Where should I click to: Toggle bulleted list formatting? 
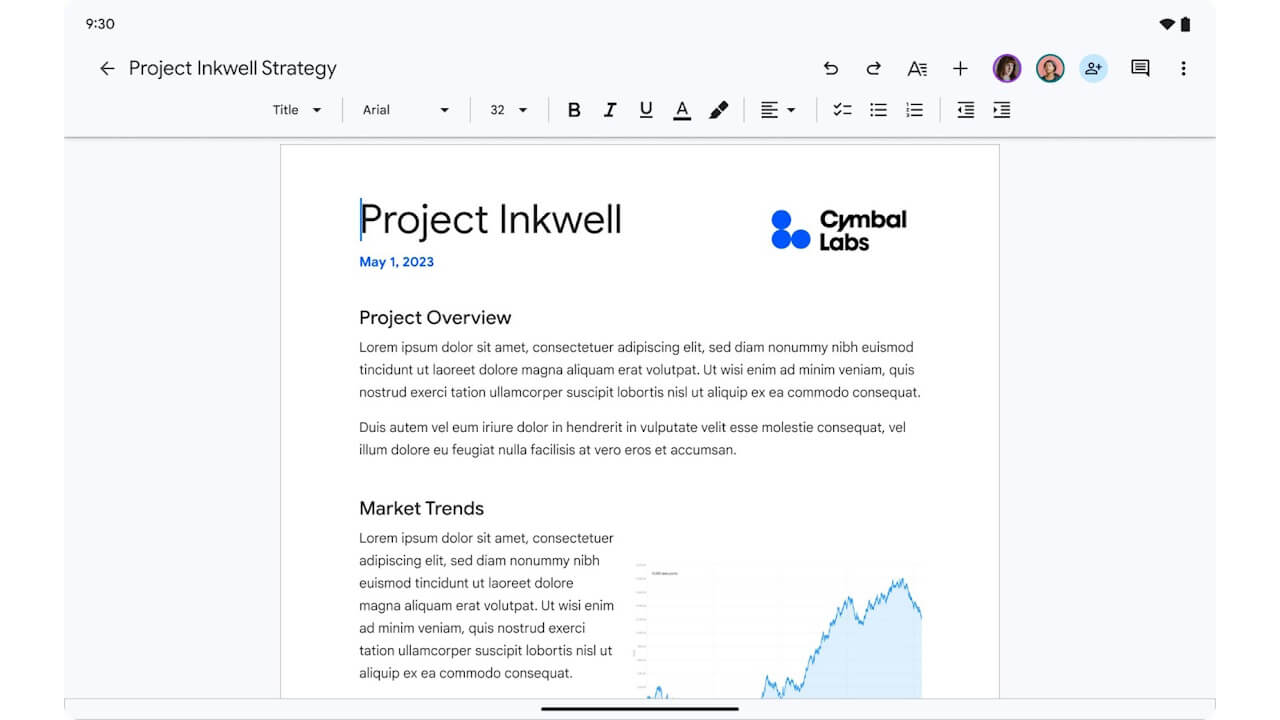[x=878, y=110]
